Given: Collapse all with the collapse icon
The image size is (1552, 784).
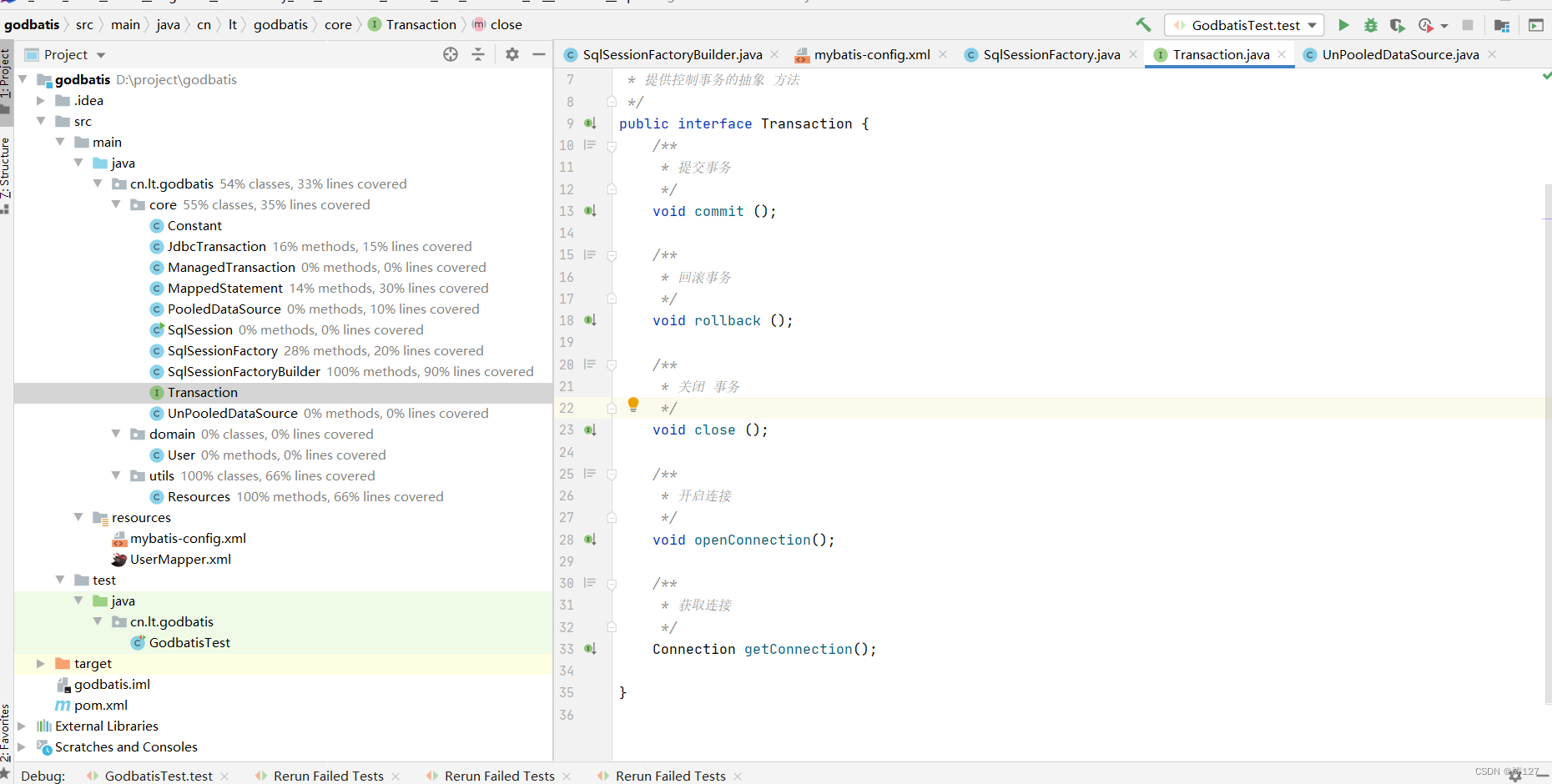Looking at the screenshot, I should pos(478,54).
